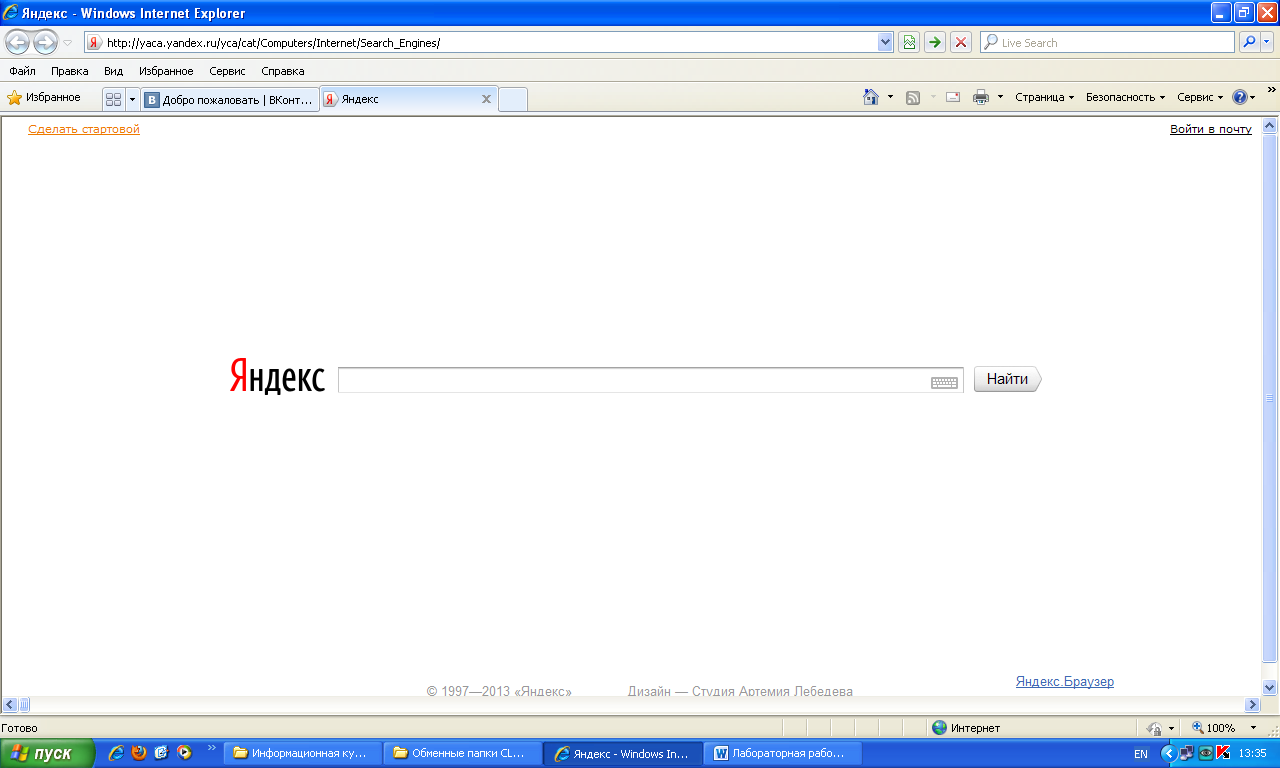Switch to Обменные папки taskbar window
1280x768 pixels.
(462, 753)
